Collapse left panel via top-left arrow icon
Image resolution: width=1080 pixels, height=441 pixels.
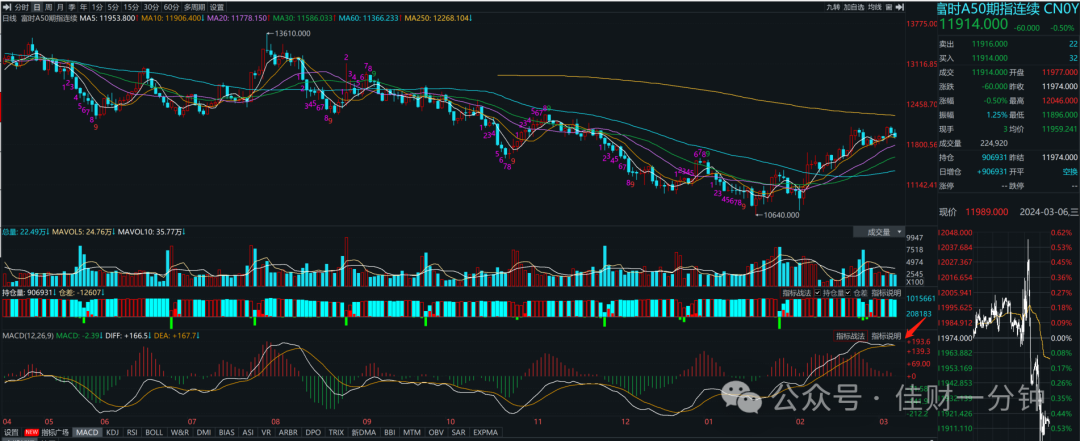[x=7, y=7]
